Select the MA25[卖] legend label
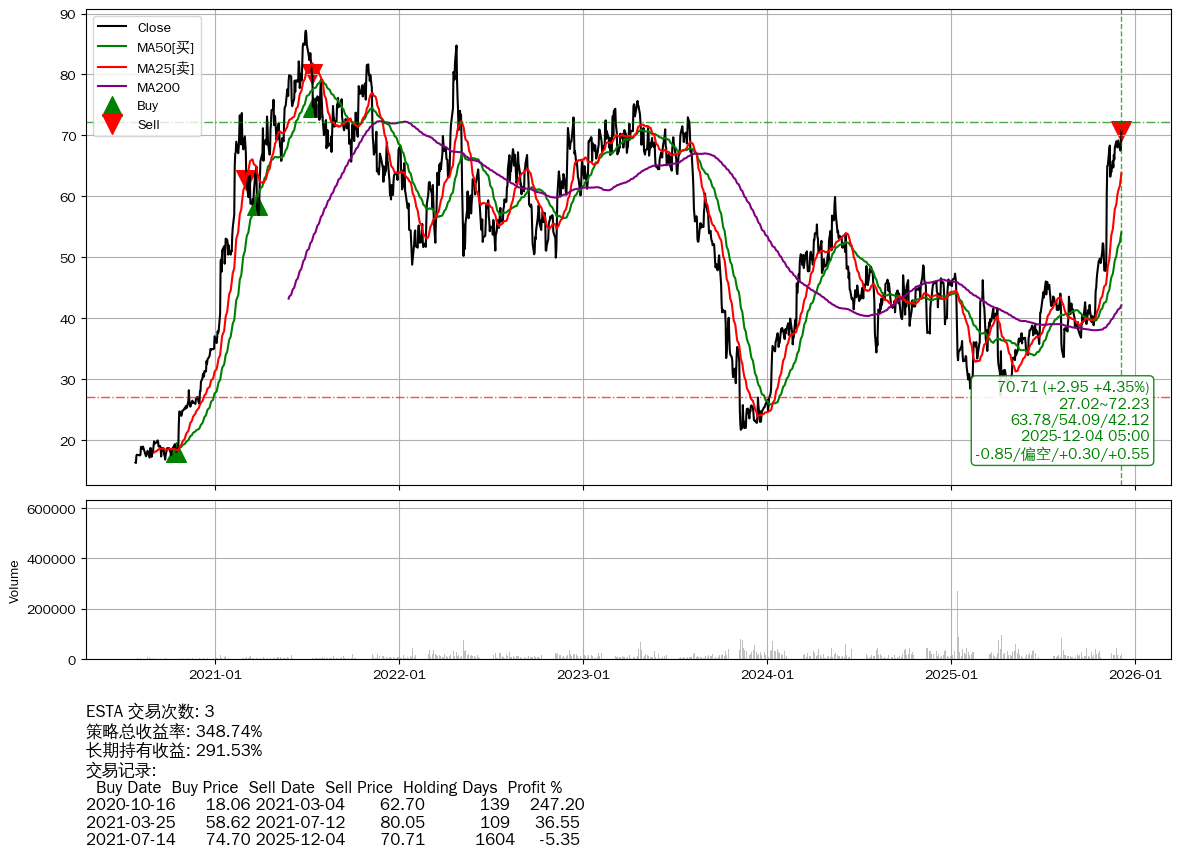The image size is (1180, 857). [165, 68]
